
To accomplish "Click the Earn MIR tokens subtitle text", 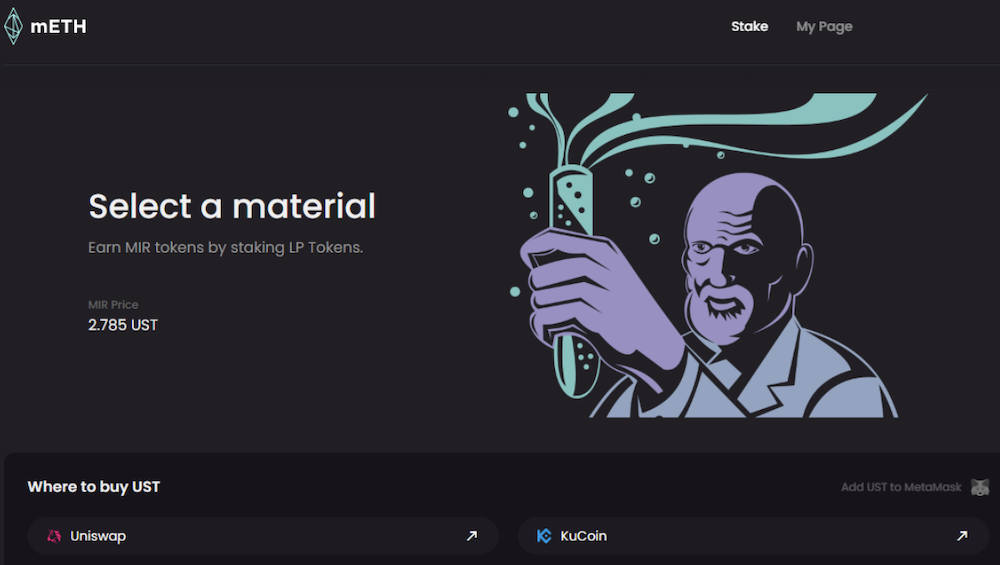I will click(x=226, y=247).
